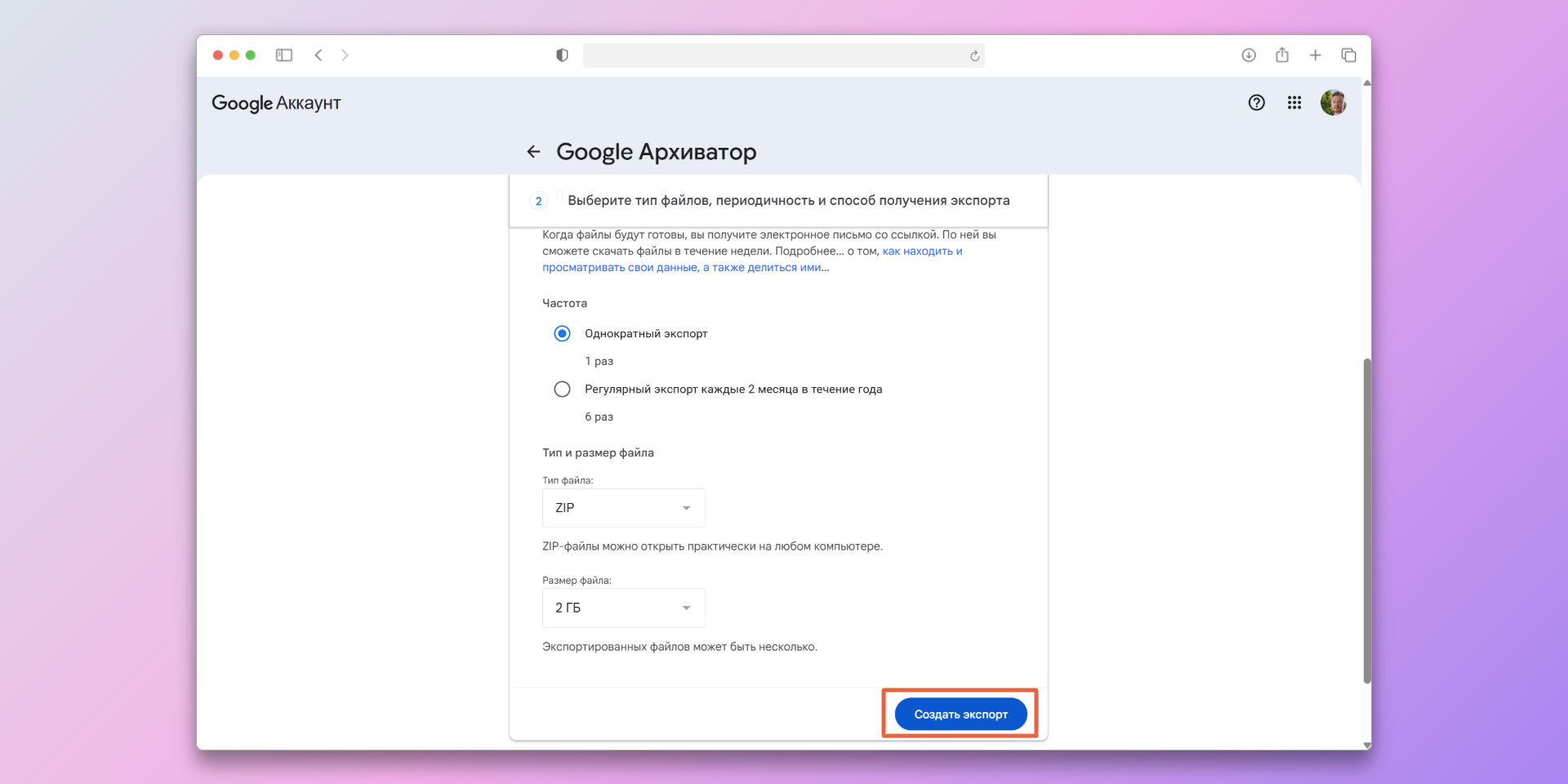Click the 'Тип файла:' label

click(568, 480)
